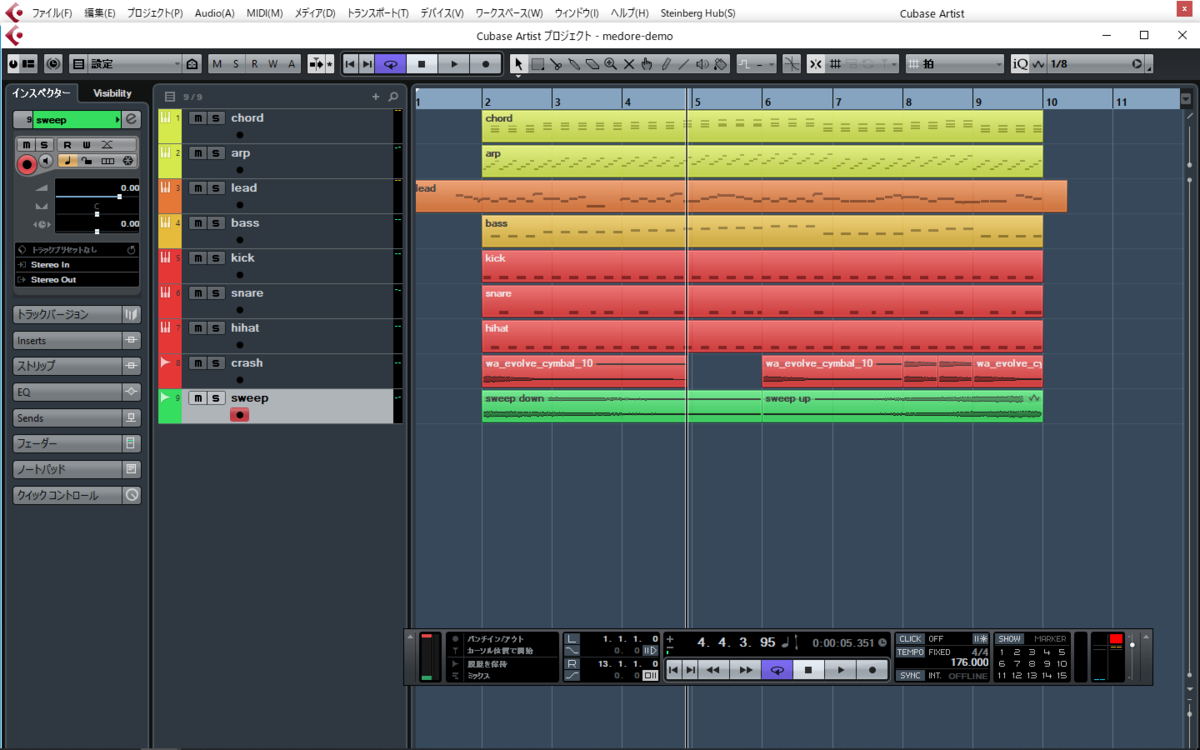Toggle Snap on/off in toolbar
Viewport: 1200px width, 750px height.
click(x=816, y=64)
